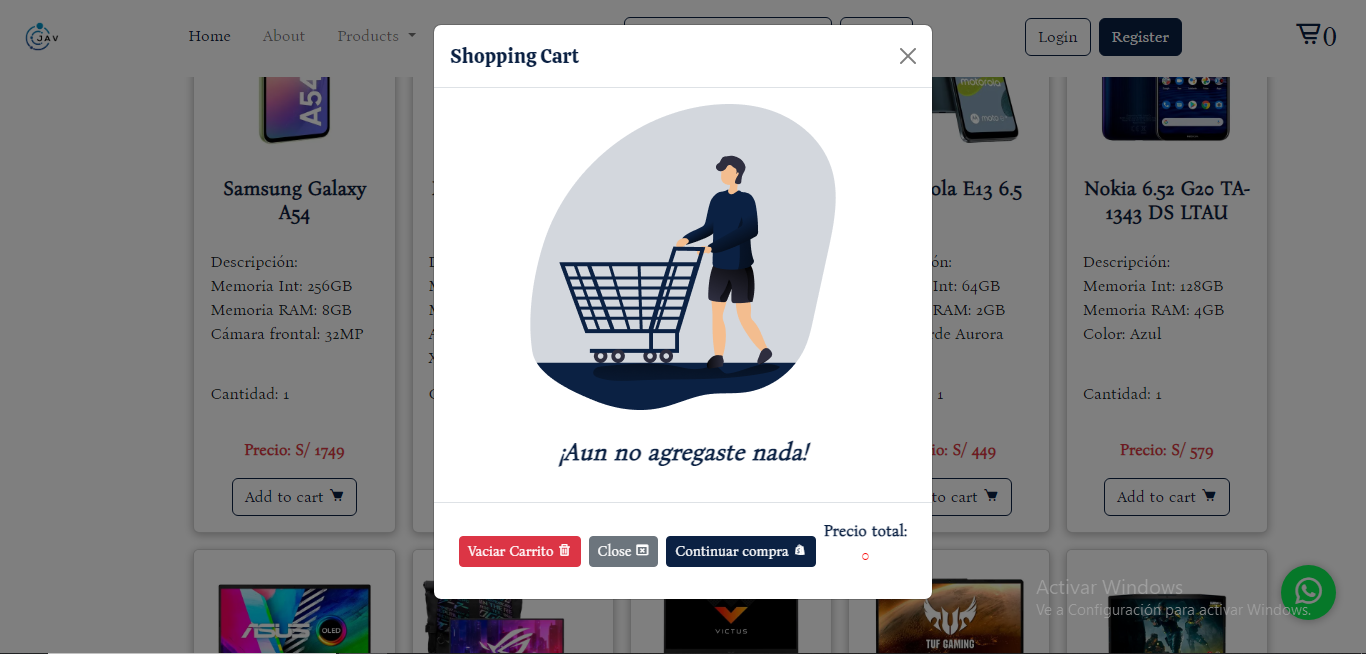
Task: Add Nokia G20 to cart
Action: [1166, 497]
